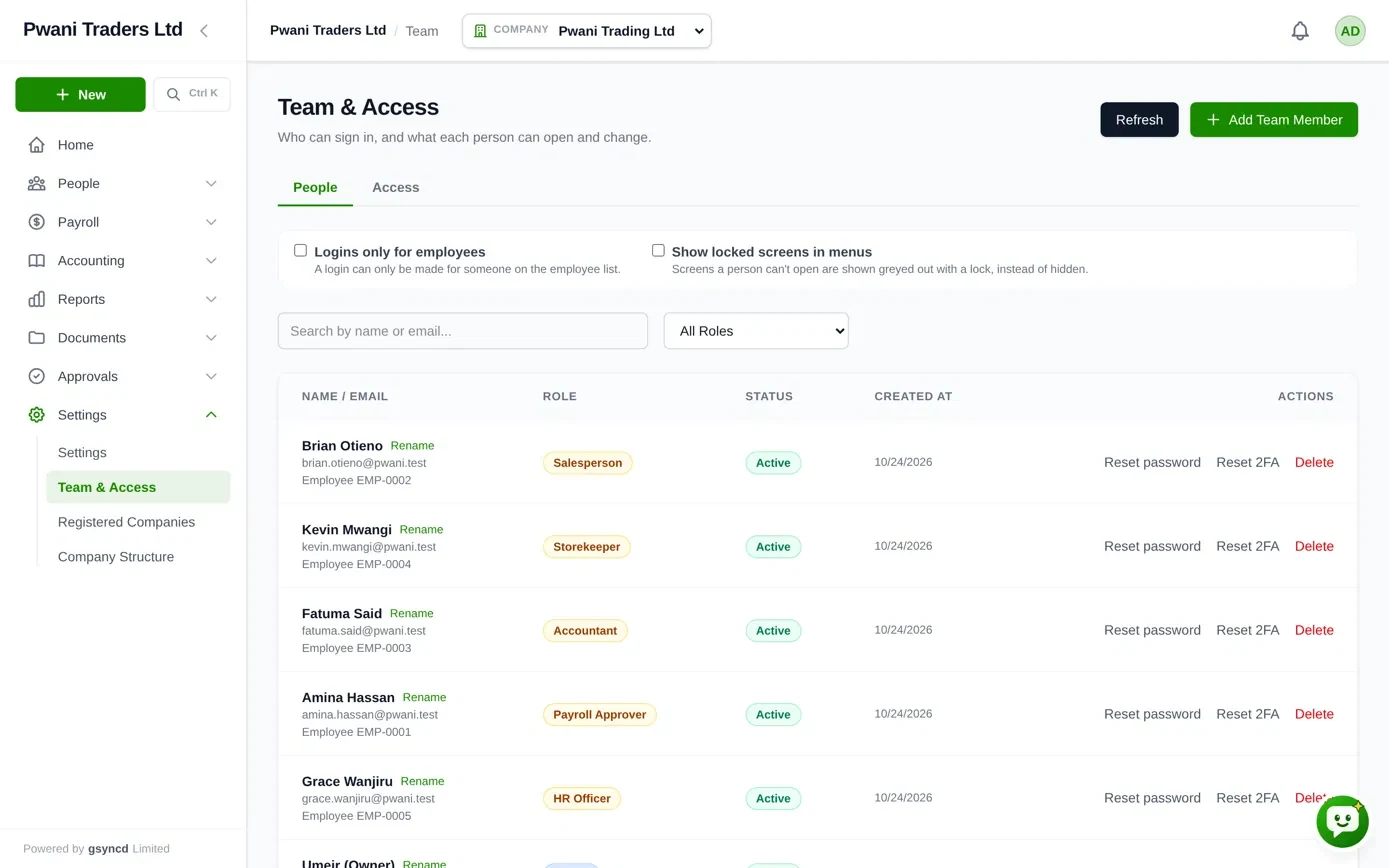Reset 2FA for Brian Otieno
The image size is (1389, 868).
click(x=1248, y=462)
